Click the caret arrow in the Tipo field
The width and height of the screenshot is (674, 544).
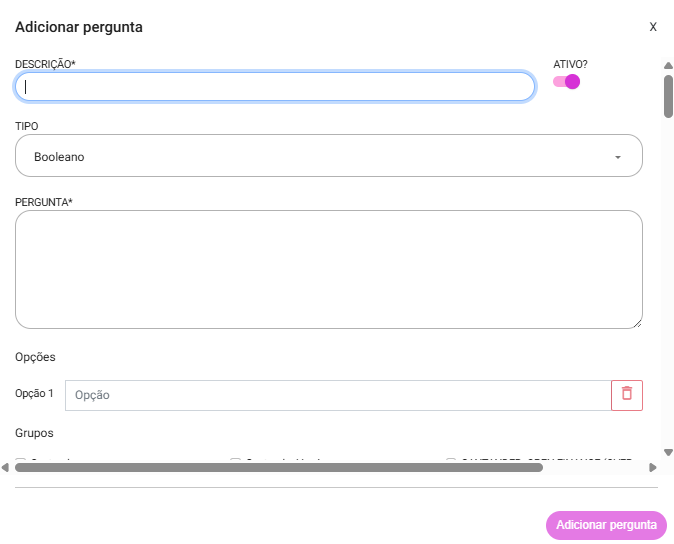pyautogui.click(x=618, y=157)
